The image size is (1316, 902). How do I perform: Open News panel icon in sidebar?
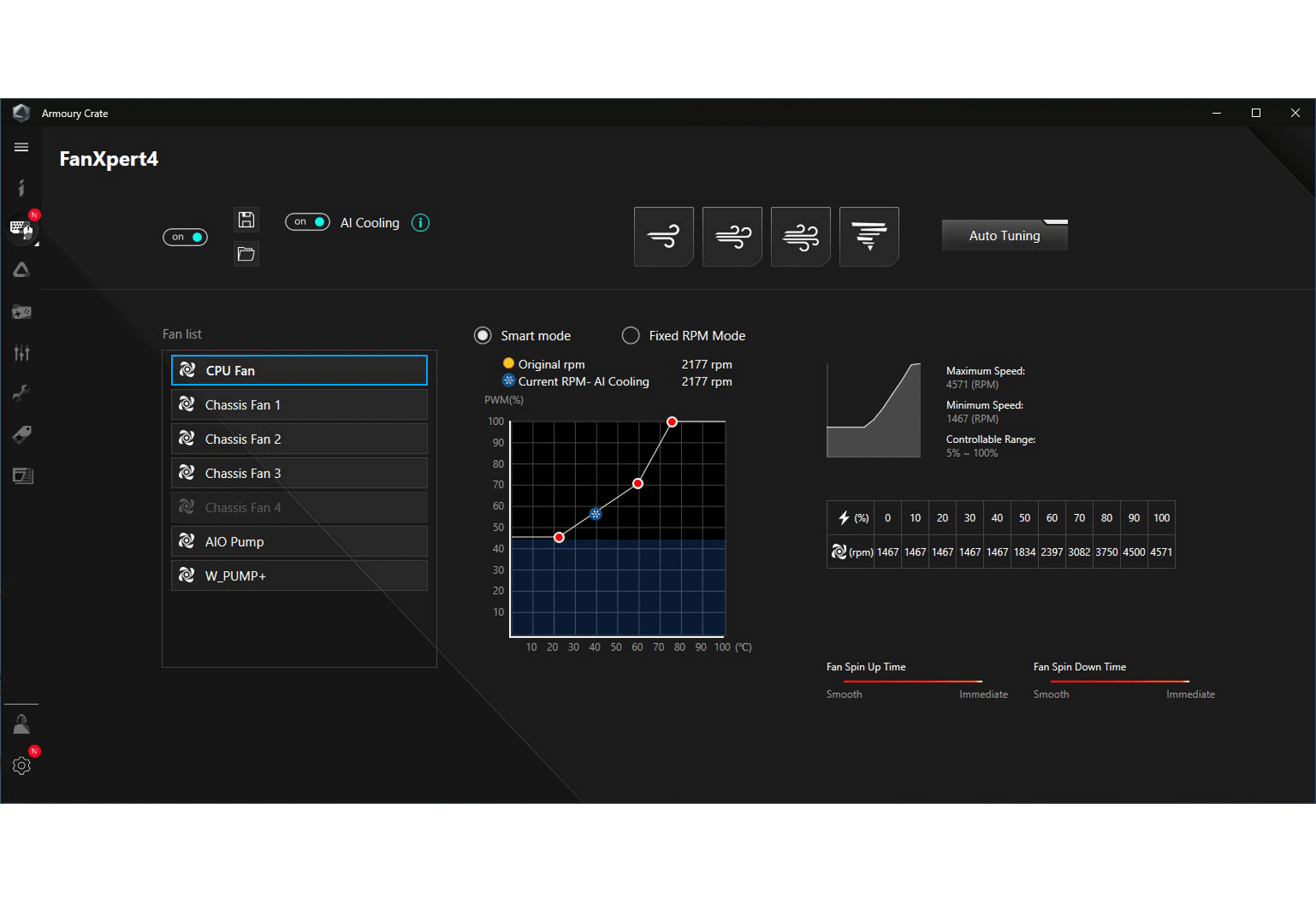[x=23, y=476]
